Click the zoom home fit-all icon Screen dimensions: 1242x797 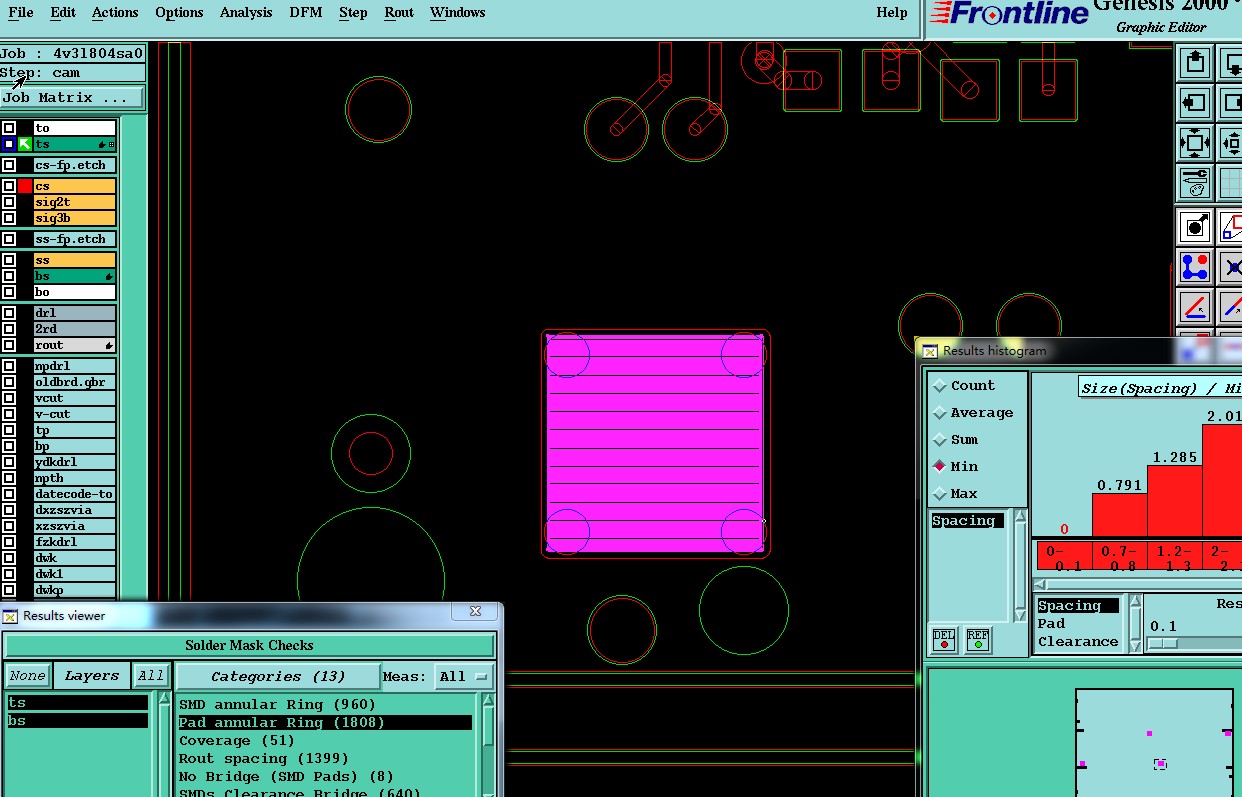(1194, 142)
